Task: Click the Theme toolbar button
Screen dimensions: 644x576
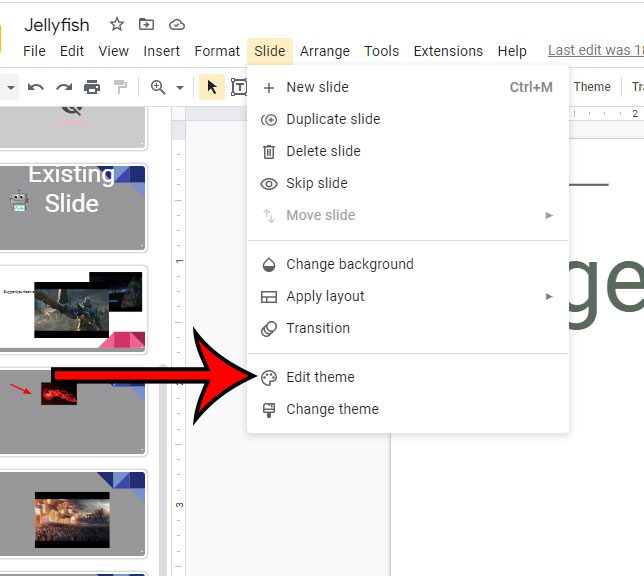Action: point(592,87)
